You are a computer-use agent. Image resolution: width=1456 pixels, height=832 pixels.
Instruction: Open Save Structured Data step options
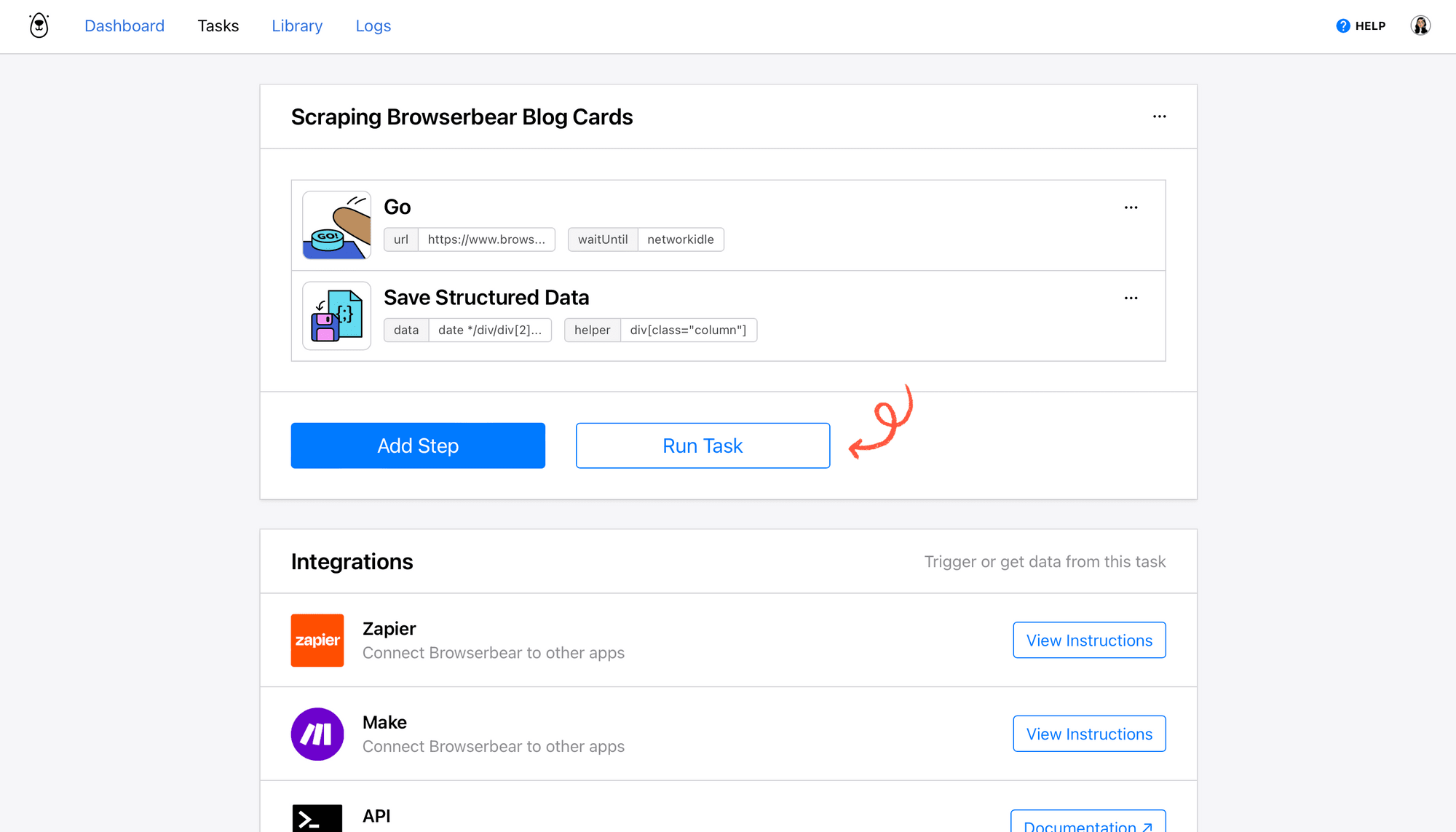point(1131,297)
